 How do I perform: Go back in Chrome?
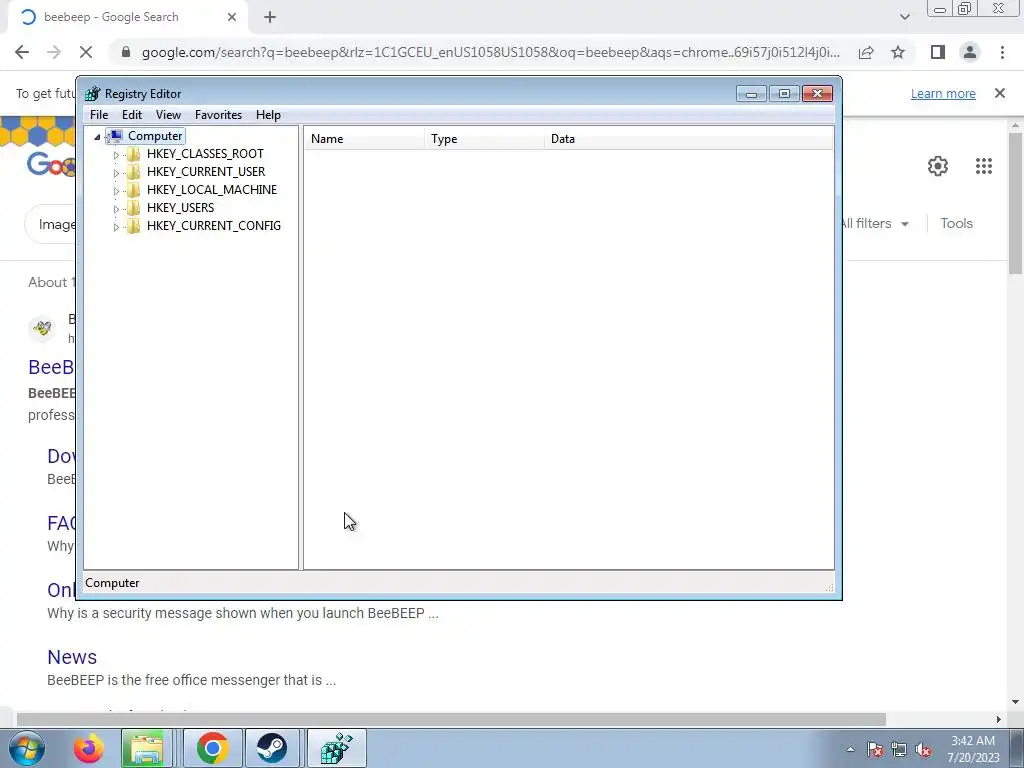tap(22, 52)
